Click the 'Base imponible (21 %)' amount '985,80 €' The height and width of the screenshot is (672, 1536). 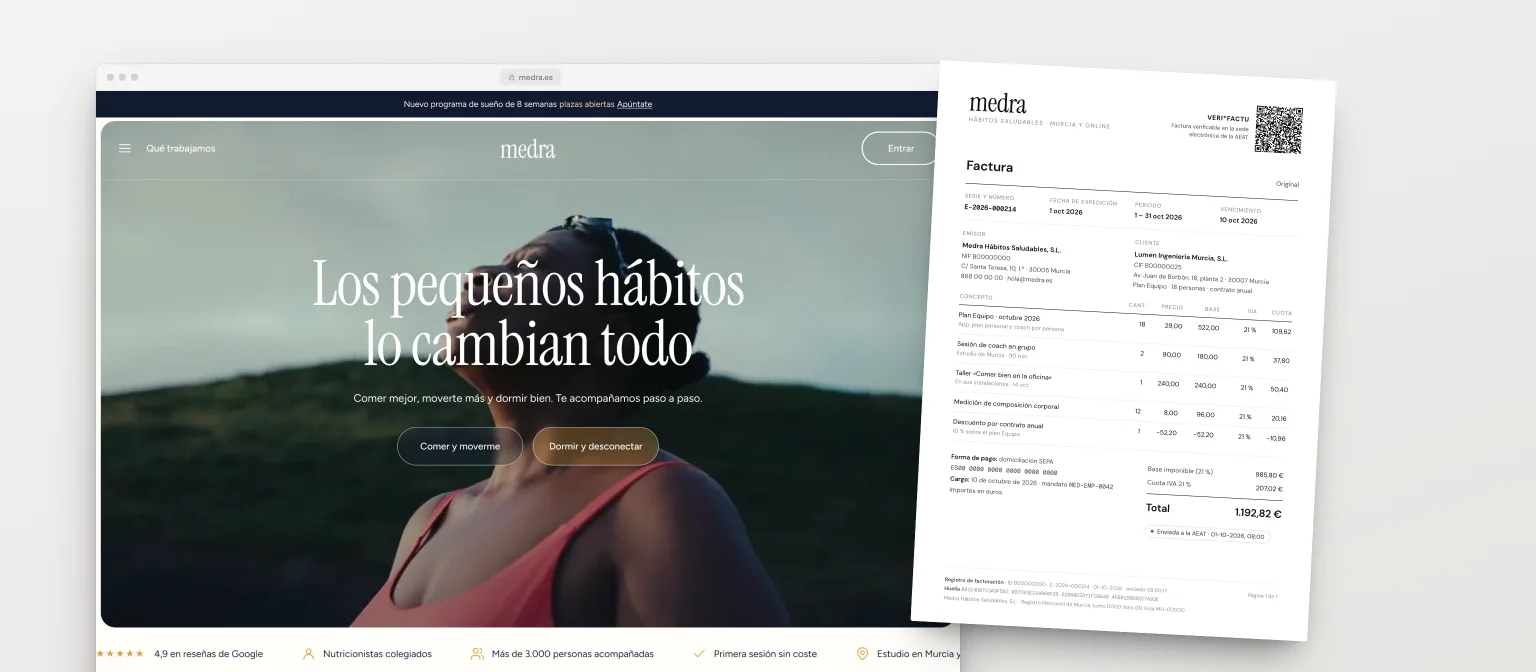tap(1268, 475)
